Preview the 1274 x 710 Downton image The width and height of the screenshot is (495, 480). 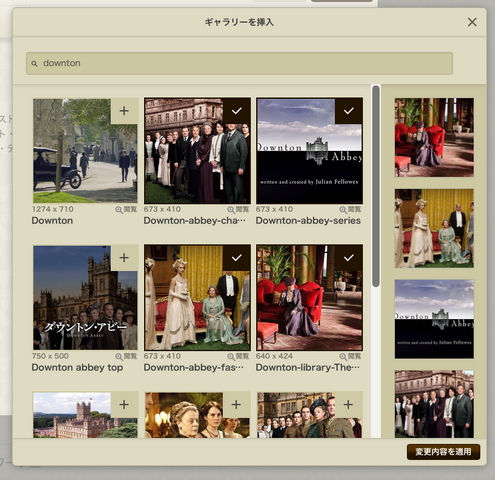(126, 210)
